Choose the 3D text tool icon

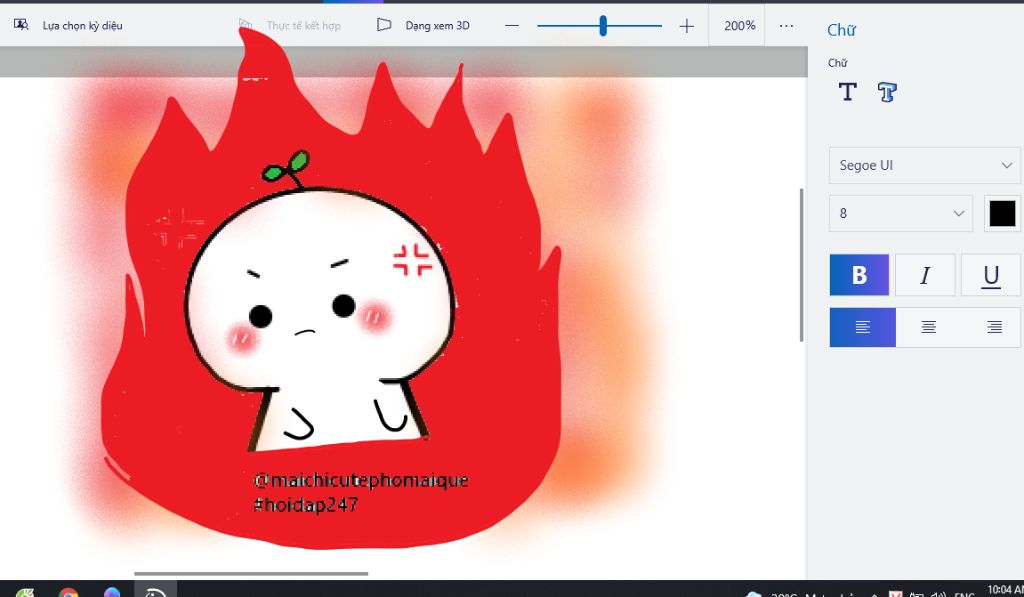[x=887, y=92]
